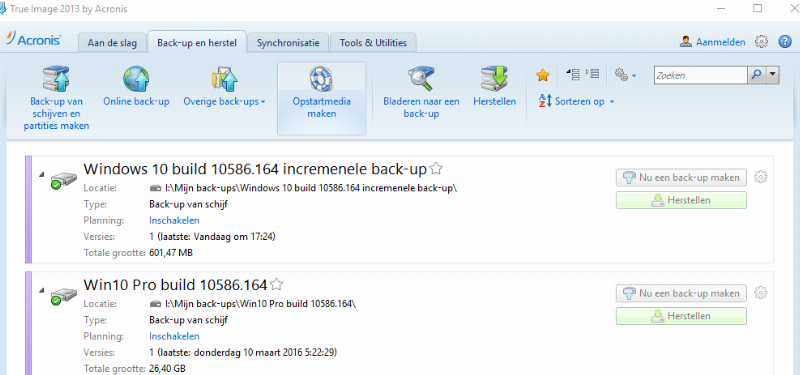Click Inschakelen planning link for Win10 Pro
This screenshot has height=375, width=800.
coord(174,336)
